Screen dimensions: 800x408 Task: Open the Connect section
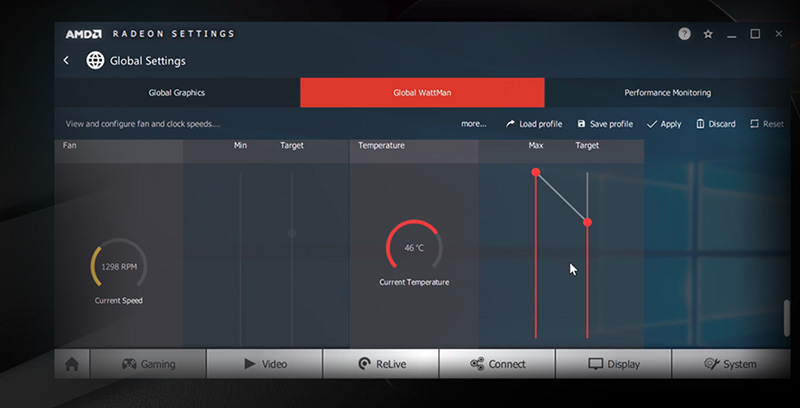[x=497, y=364]
